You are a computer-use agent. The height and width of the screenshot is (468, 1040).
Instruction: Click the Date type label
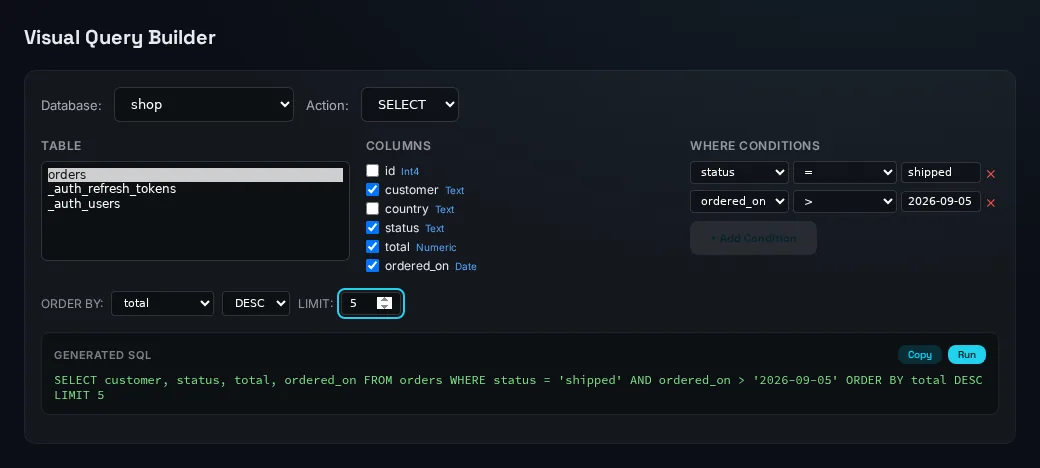click(x=466, y=266)
